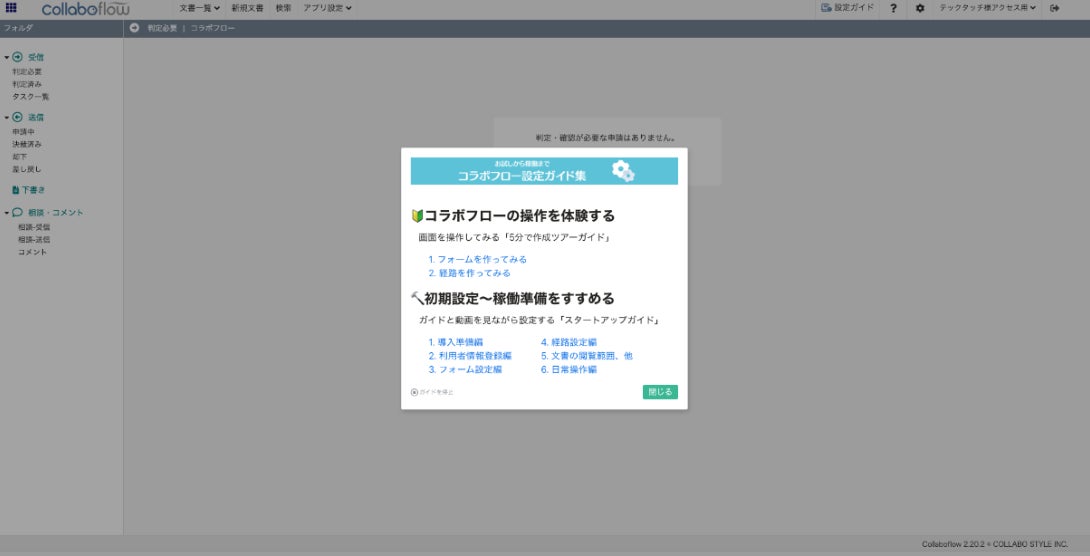1090x556 pixels.
Task: Select 判定必要 in the folder tree
Action: point(27,72)
